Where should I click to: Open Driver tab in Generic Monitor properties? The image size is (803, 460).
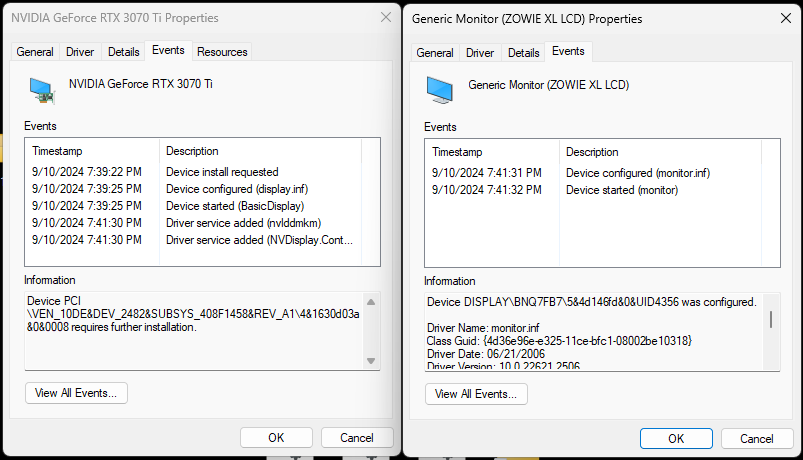(480, 53)
